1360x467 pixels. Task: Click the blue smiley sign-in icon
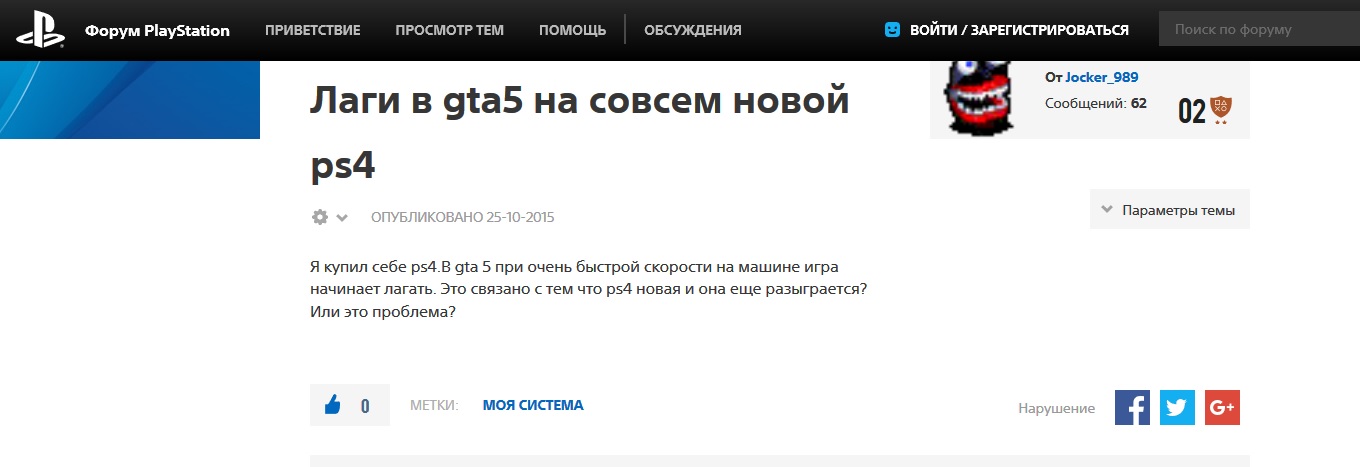coord(893,30)
